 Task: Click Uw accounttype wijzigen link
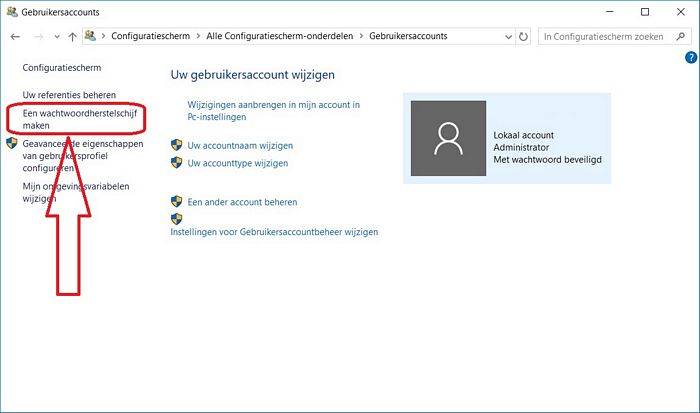(238, 163)
